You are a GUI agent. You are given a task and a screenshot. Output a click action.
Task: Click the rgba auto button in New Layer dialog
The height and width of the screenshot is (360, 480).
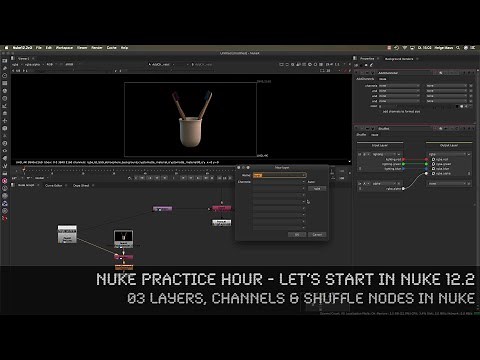point(317,189)
